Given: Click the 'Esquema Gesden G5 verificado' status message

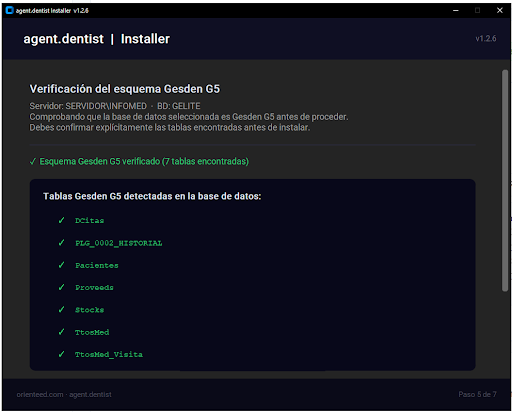Looking at the screenshot, I should 144,161.
